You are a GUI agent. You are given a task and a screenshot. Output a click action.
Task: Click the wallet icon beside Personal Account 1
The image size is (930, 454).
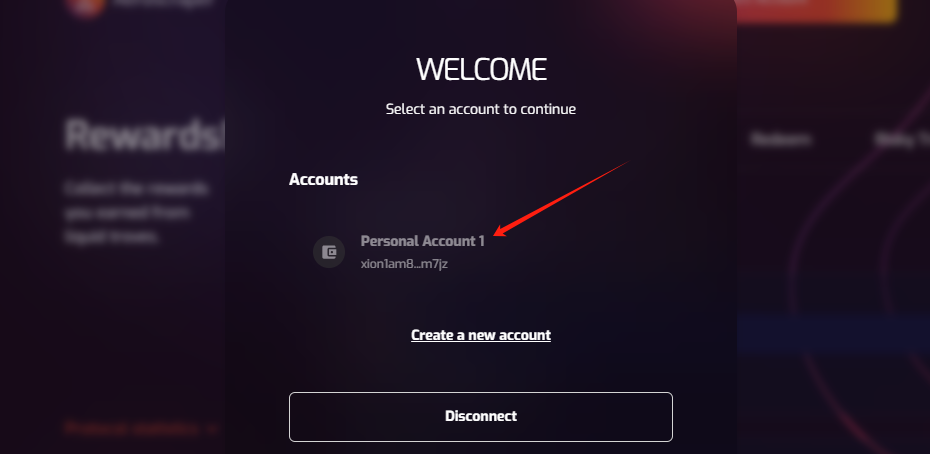click(329, 252)
